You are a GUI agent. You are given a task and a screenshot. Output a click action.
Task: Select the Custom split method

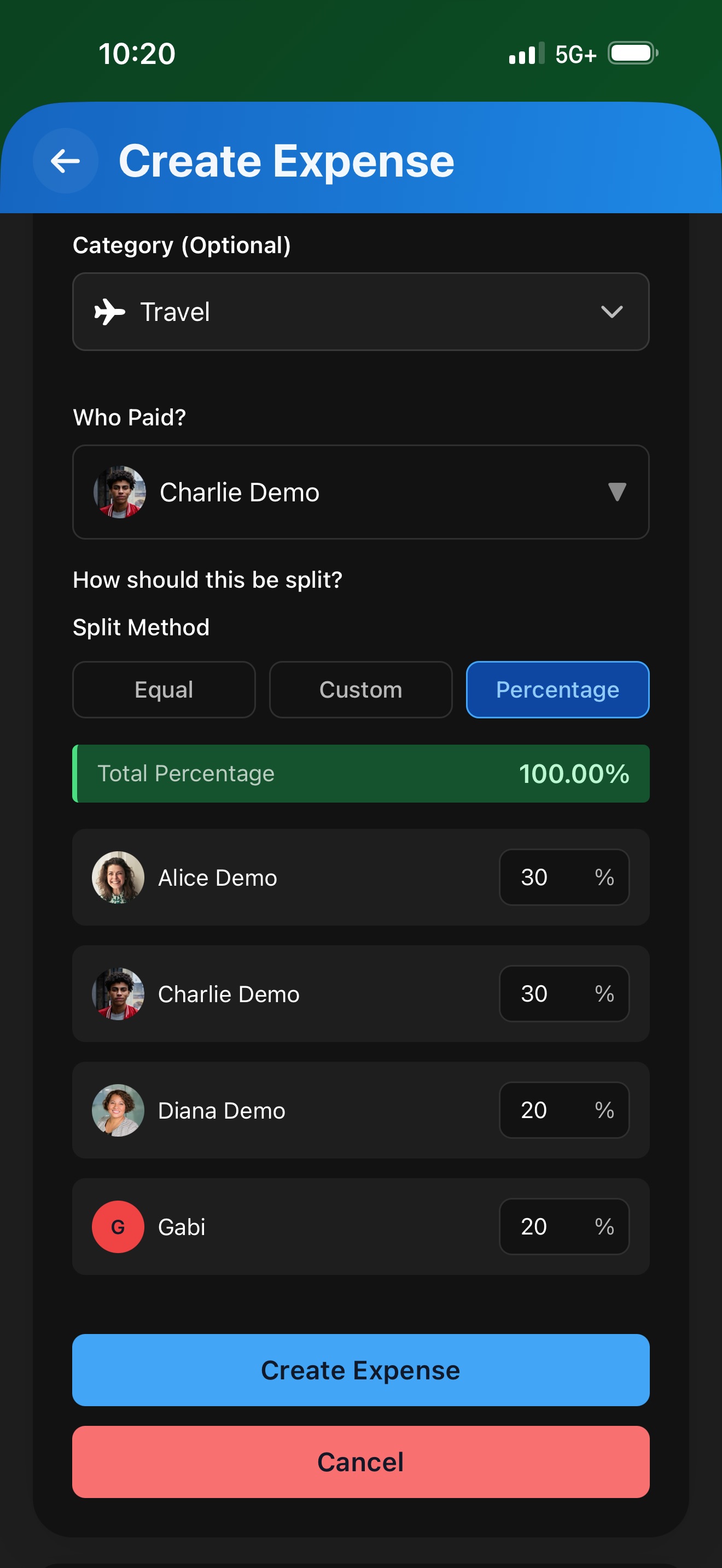[x=360, y=689]
